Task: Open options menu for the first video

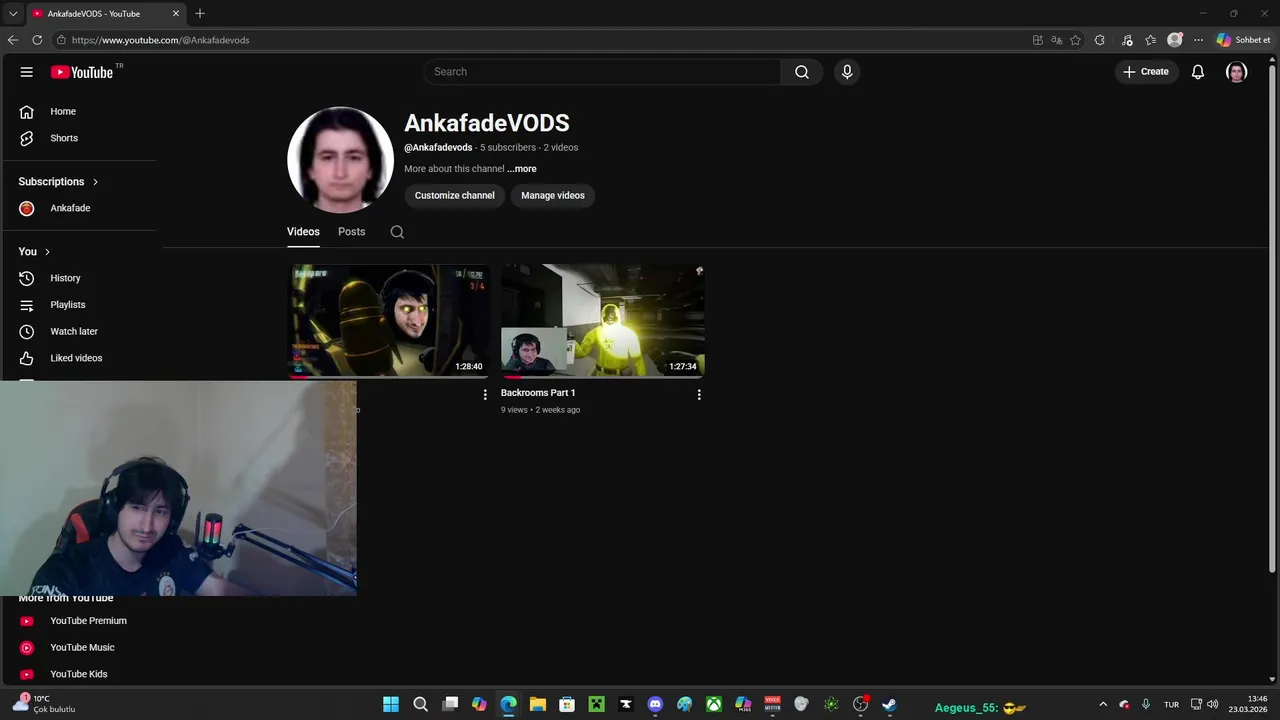Action: point(485,395)
